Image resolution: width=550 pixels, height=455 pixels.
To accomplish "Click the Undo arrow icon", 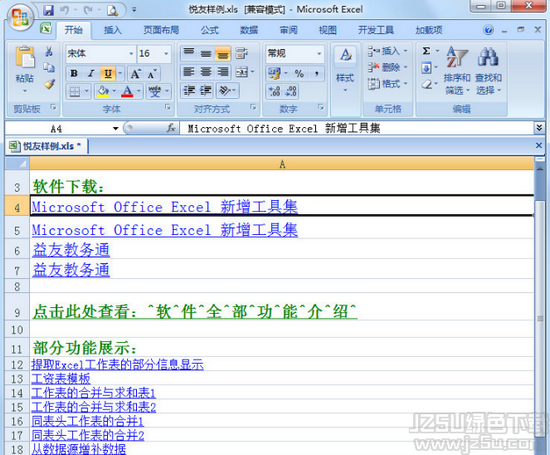I will click(x=65, y=10).
